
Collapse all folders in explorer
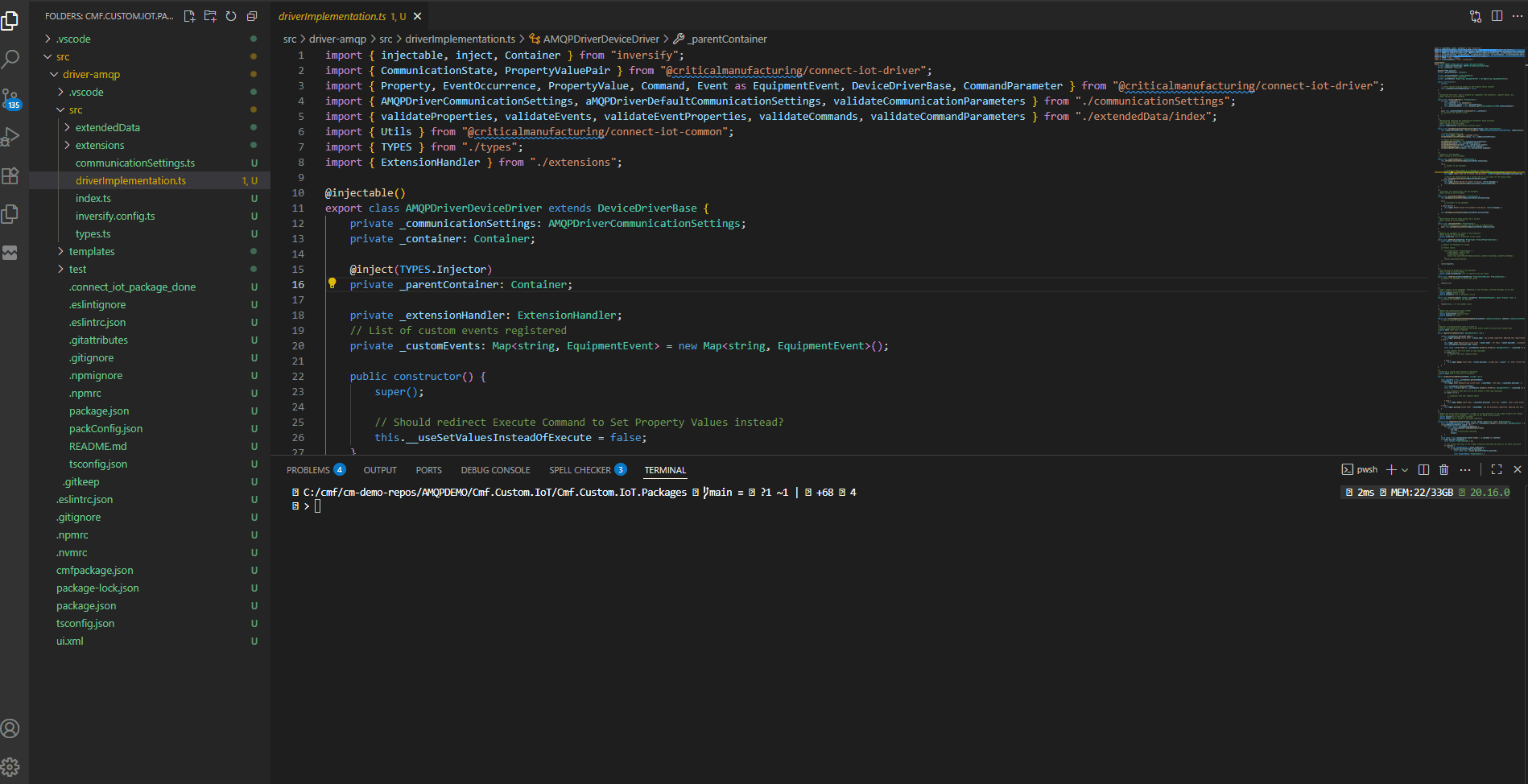point(252,16)
